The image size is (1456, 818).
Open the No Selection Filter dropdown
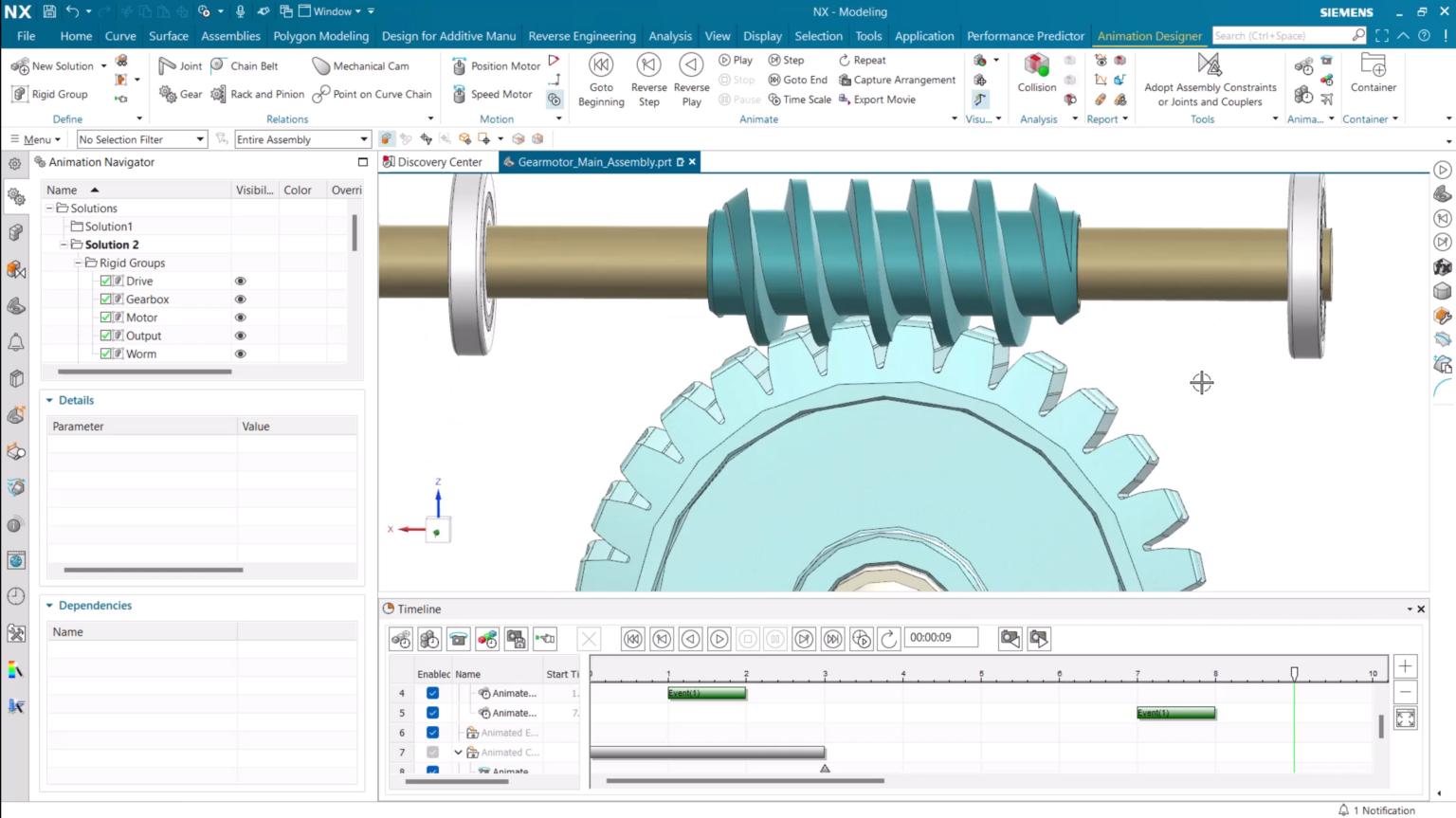pyautogui.click(x=142, y=139)
